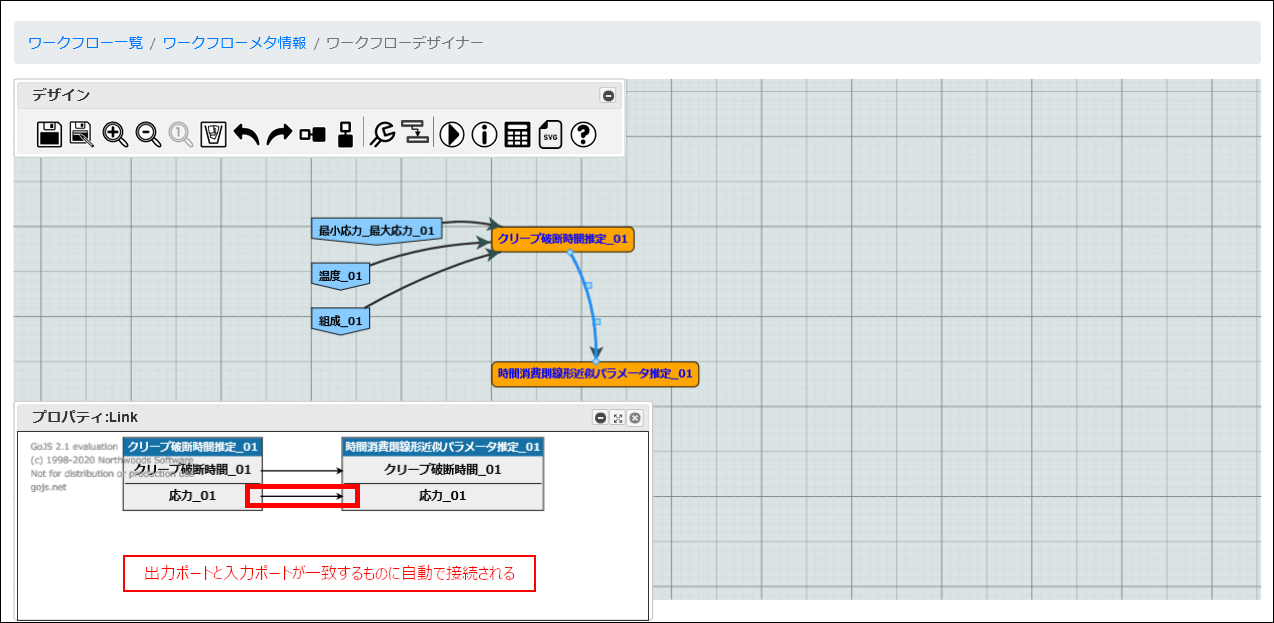
Task: Click the クリープ破断時間推定_01 header in the Link panel
Action: click(193, 447)
